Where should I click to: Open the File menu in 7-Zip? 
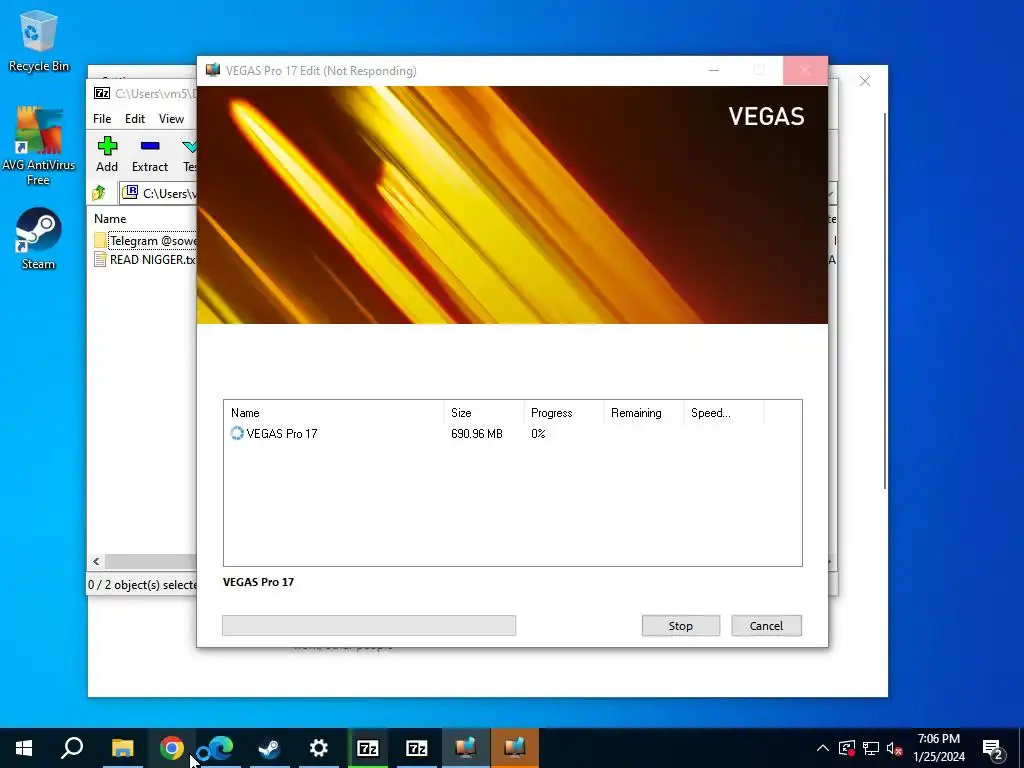(102, 119)
